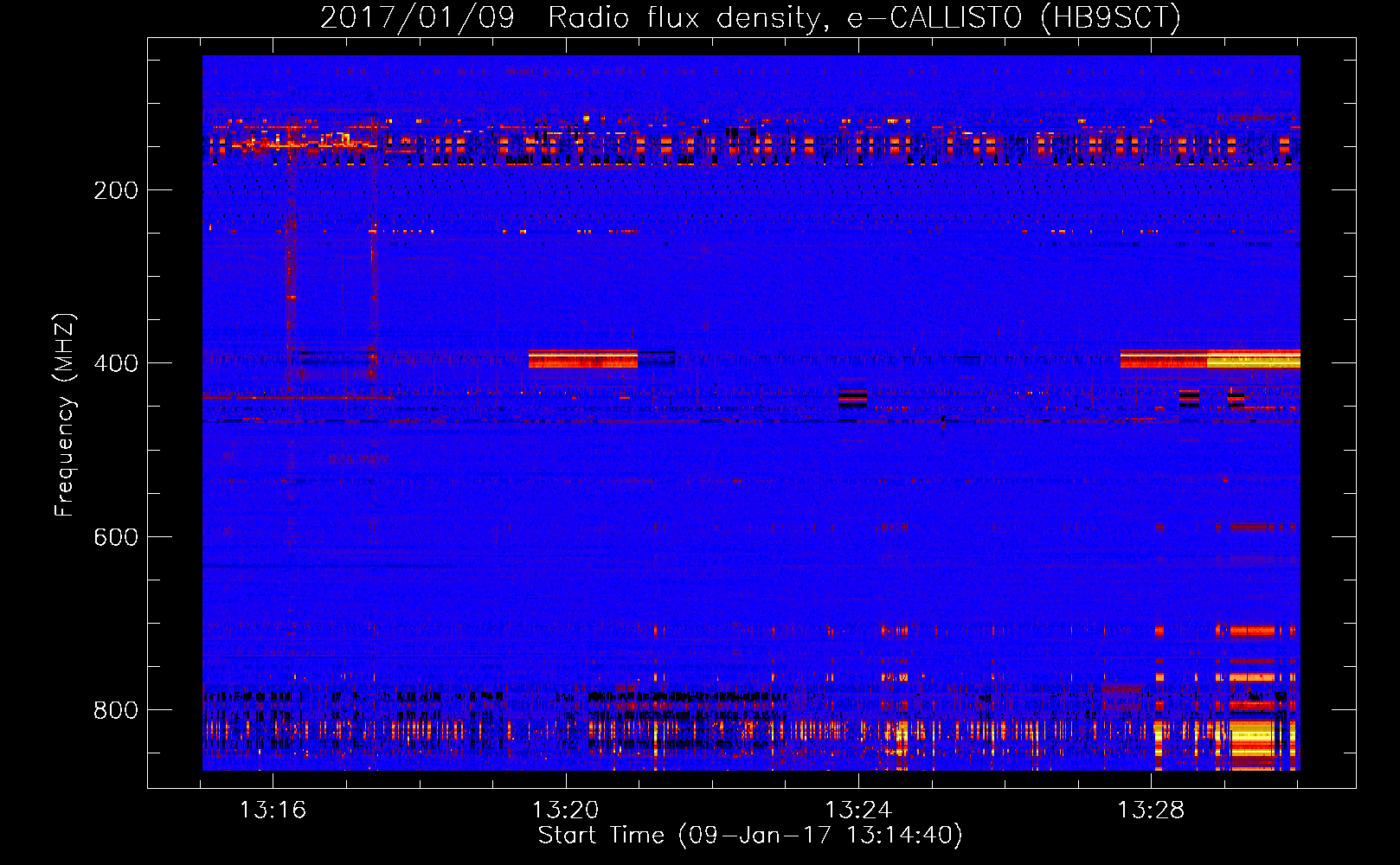Click the bright yellow burst below 800 MHz at 13:29
This screenshot has height=865, width=1400.
pyautogui.click(x=1252, y=743)
